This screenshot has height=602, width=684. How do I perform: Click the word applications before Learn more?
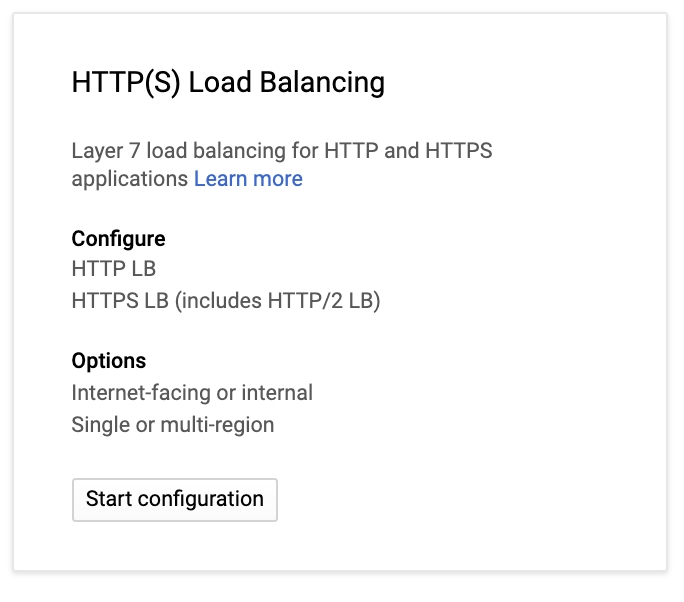(x=130, y=179)
